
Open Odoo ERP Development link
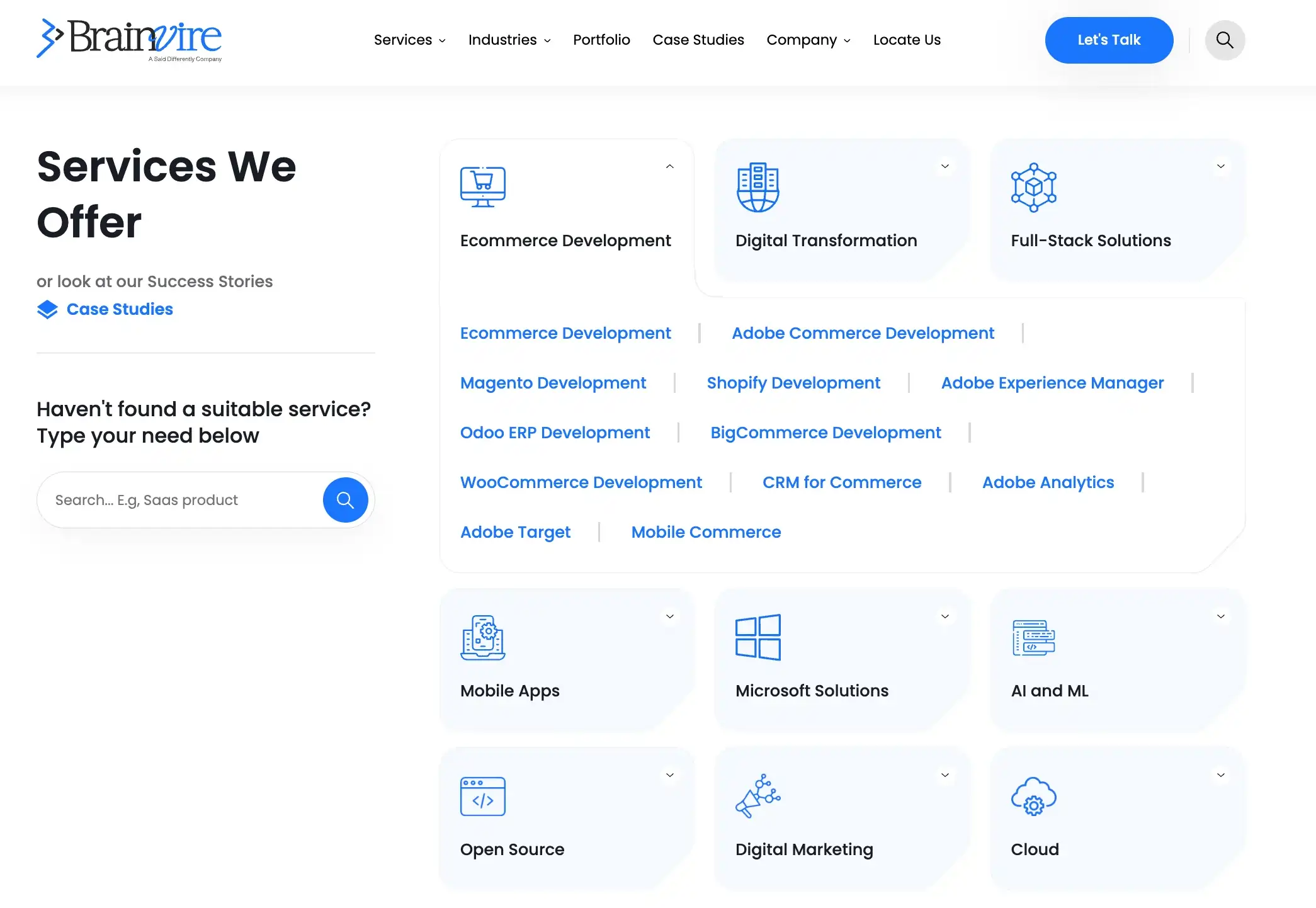click(x=555, y=433)
